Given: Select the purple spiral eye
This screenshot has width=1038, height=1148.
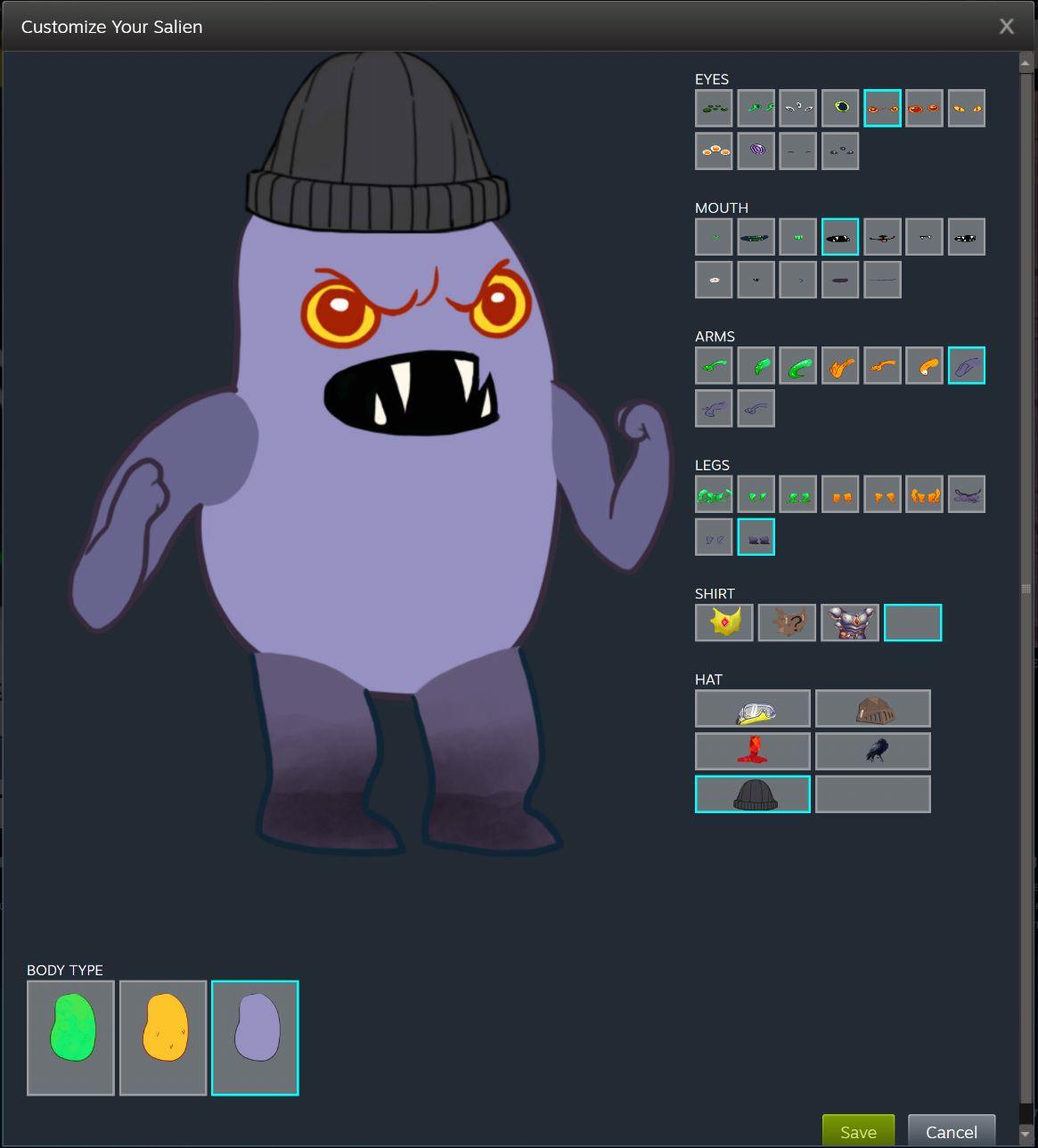Looking at the screenshot, I should click(x=756, y=151).
